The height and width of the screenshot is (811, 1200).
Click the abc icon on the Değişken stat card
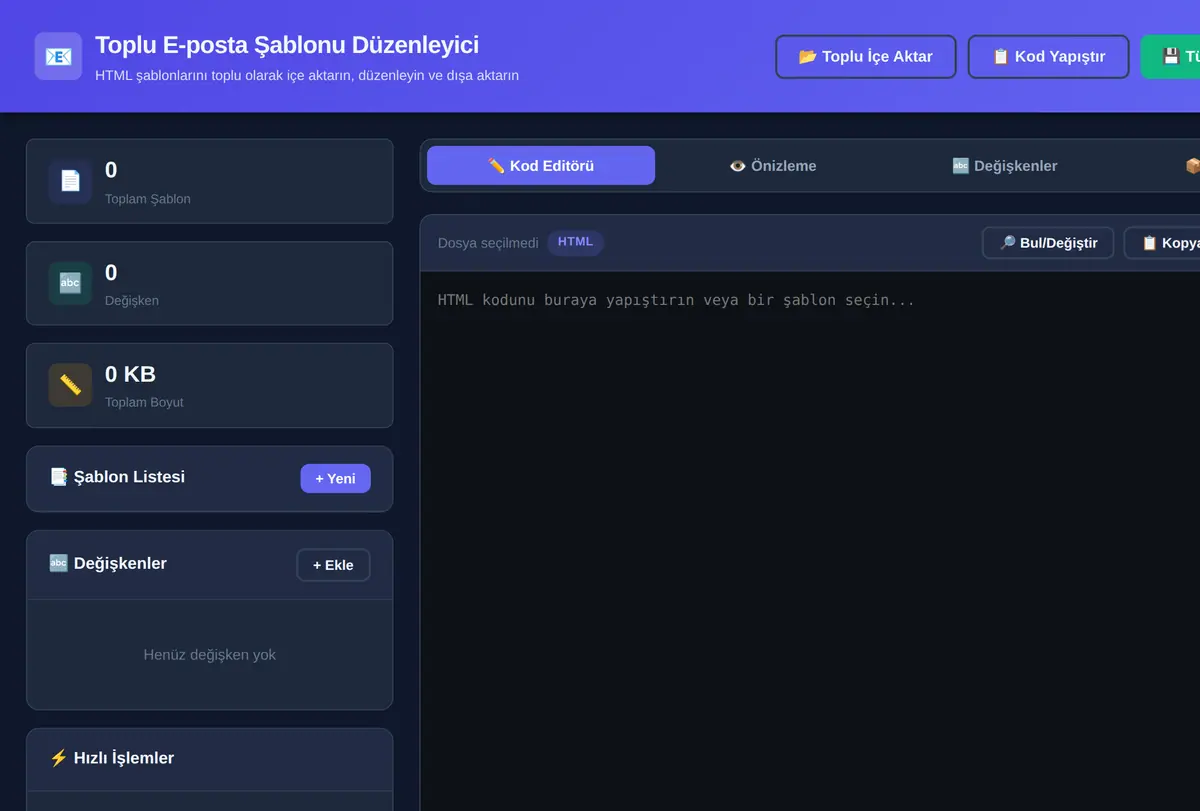pyautogui.click(x=70, y=283)
